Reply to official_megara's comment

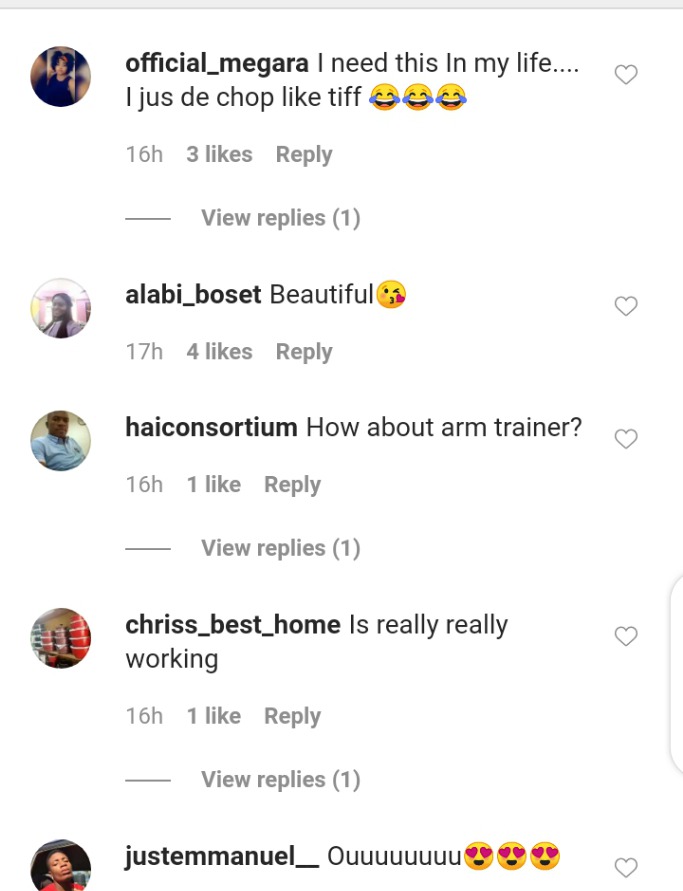tap(304, 155)
